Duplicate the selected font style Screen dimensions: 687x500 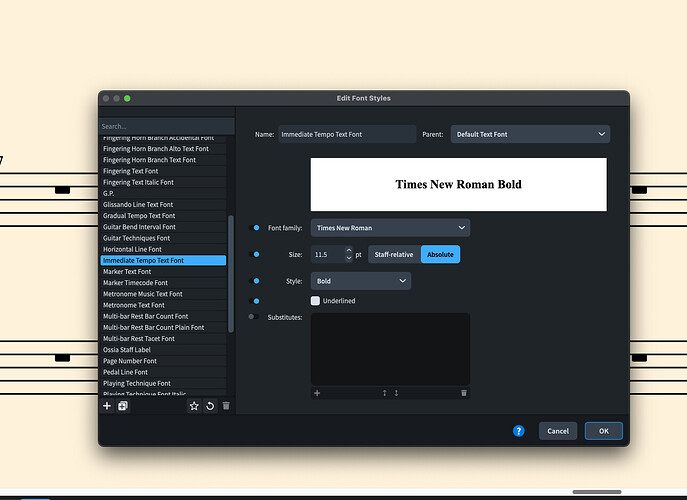point(123,406)
